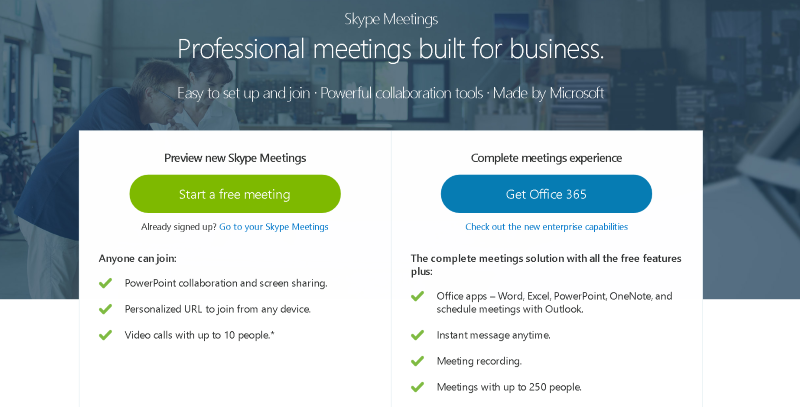This screenshot has height=407, width=800.
Task: Click the checkmark beside Office apps feature
Action: tap(417, 296)
